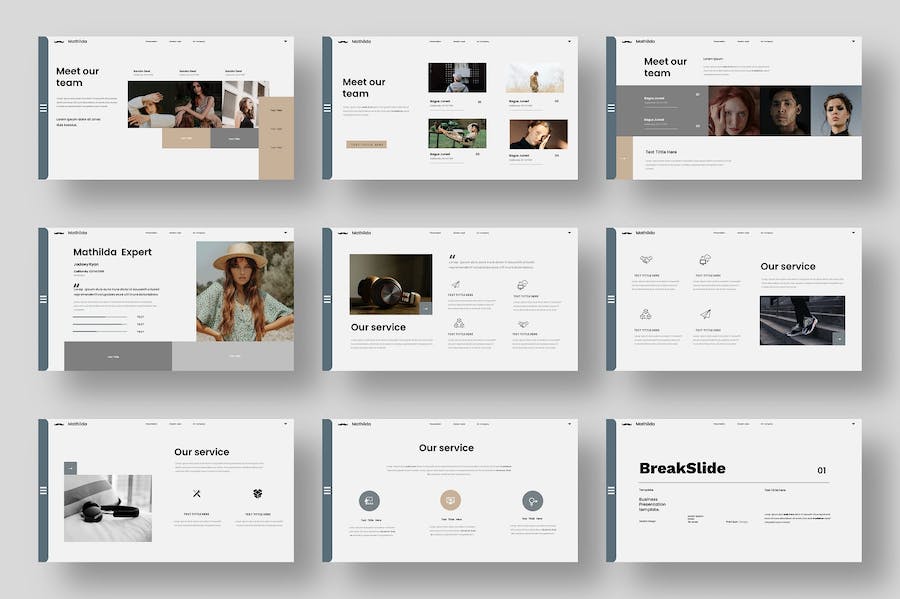This screenshot has height=599, width=900.
Task: Click the crossed tools icon under Our service
Action: (197, 493)
